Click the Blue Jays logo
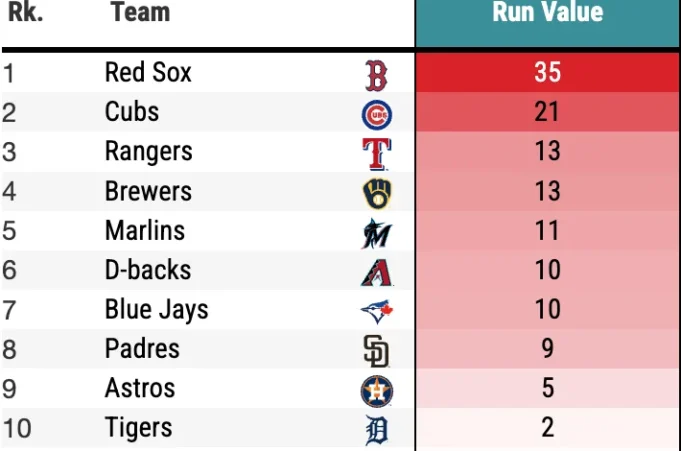 pyautogui.click(x=376, y=311)
